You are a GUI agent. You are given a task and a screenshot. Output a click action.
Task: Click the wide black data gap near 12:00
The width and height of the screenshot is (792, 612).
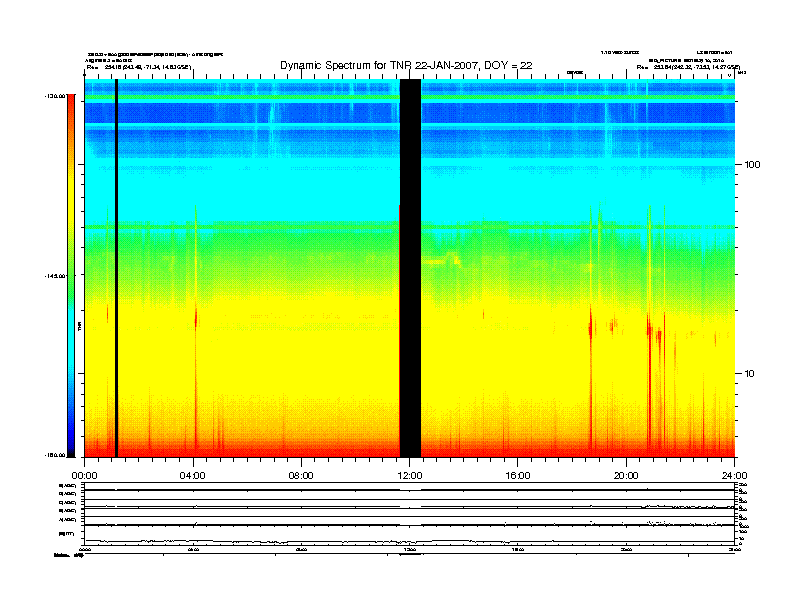click(x=411, y=268)
